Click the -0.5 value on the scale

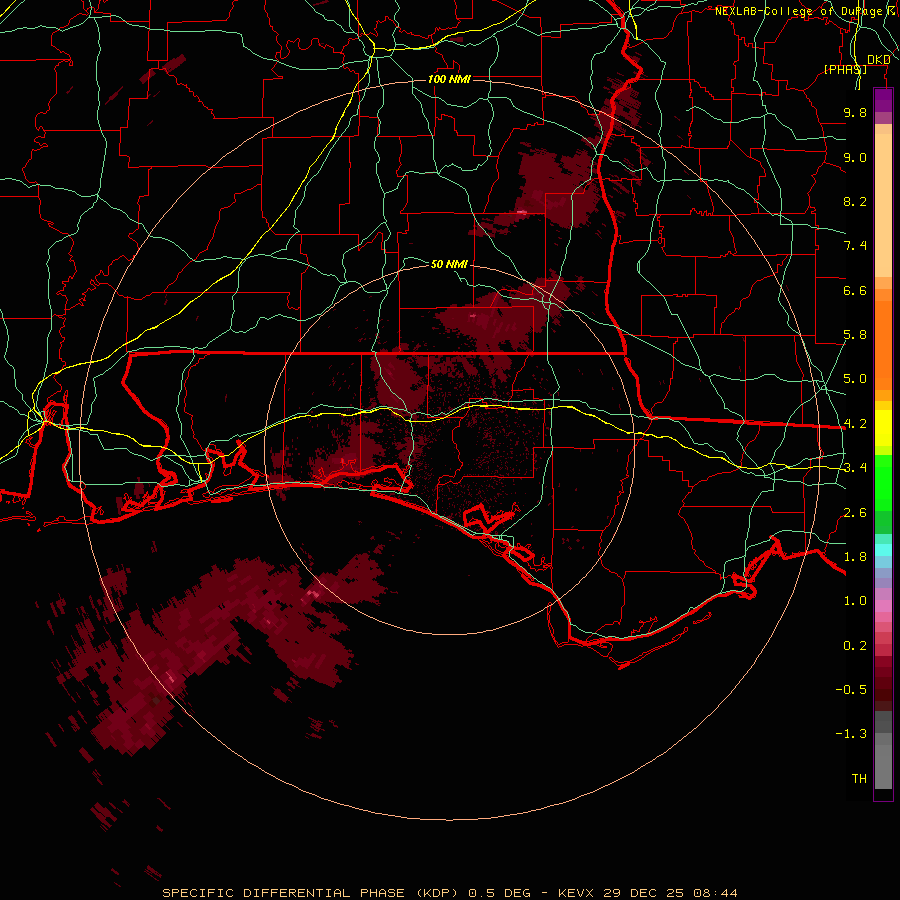coord(851,690)
